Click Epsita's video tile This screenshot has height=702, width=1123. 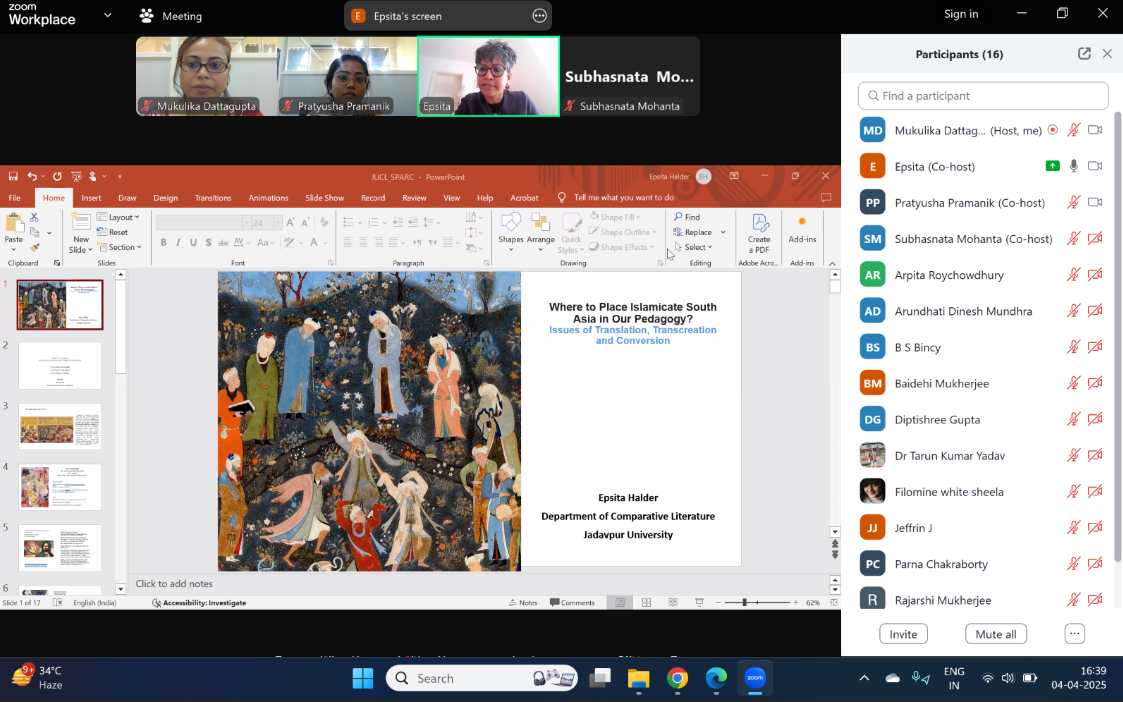coord(488,77)
